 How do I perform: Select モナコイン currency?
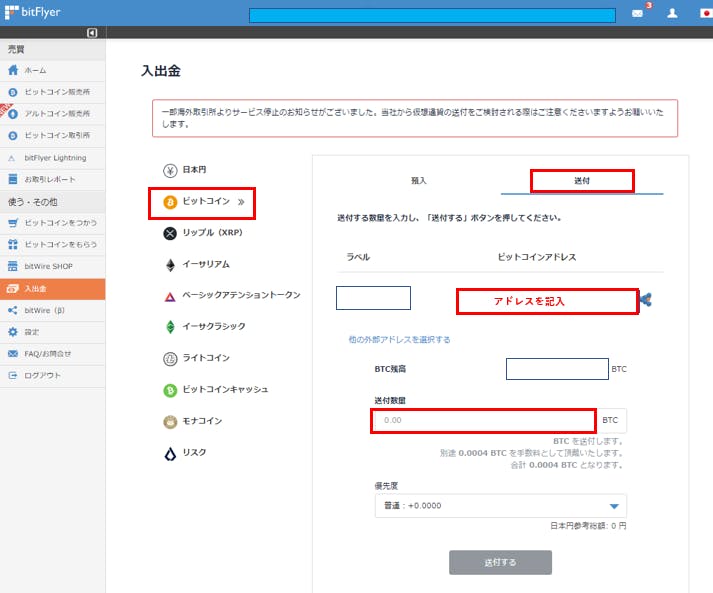193,421
